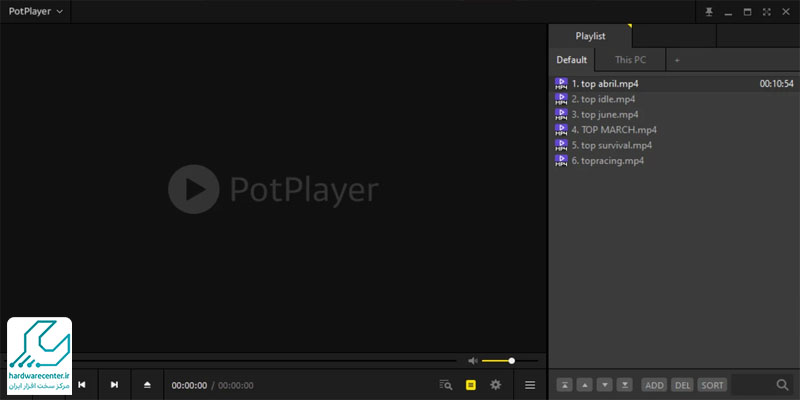The width and height of the screenshot is (800, 400).
Task: Click the DEL button in playlist
Action: click(682, 385)
